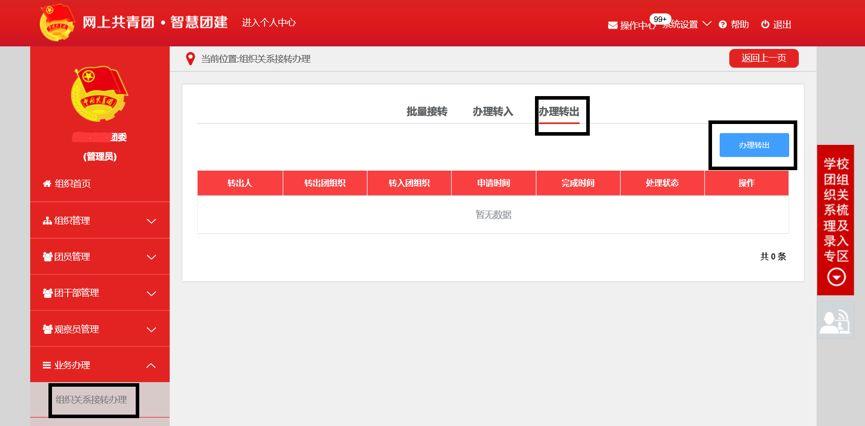The image size is (865, 426).
Task: Click the customer service icon on right edge
Action: (x=834, y=321)
